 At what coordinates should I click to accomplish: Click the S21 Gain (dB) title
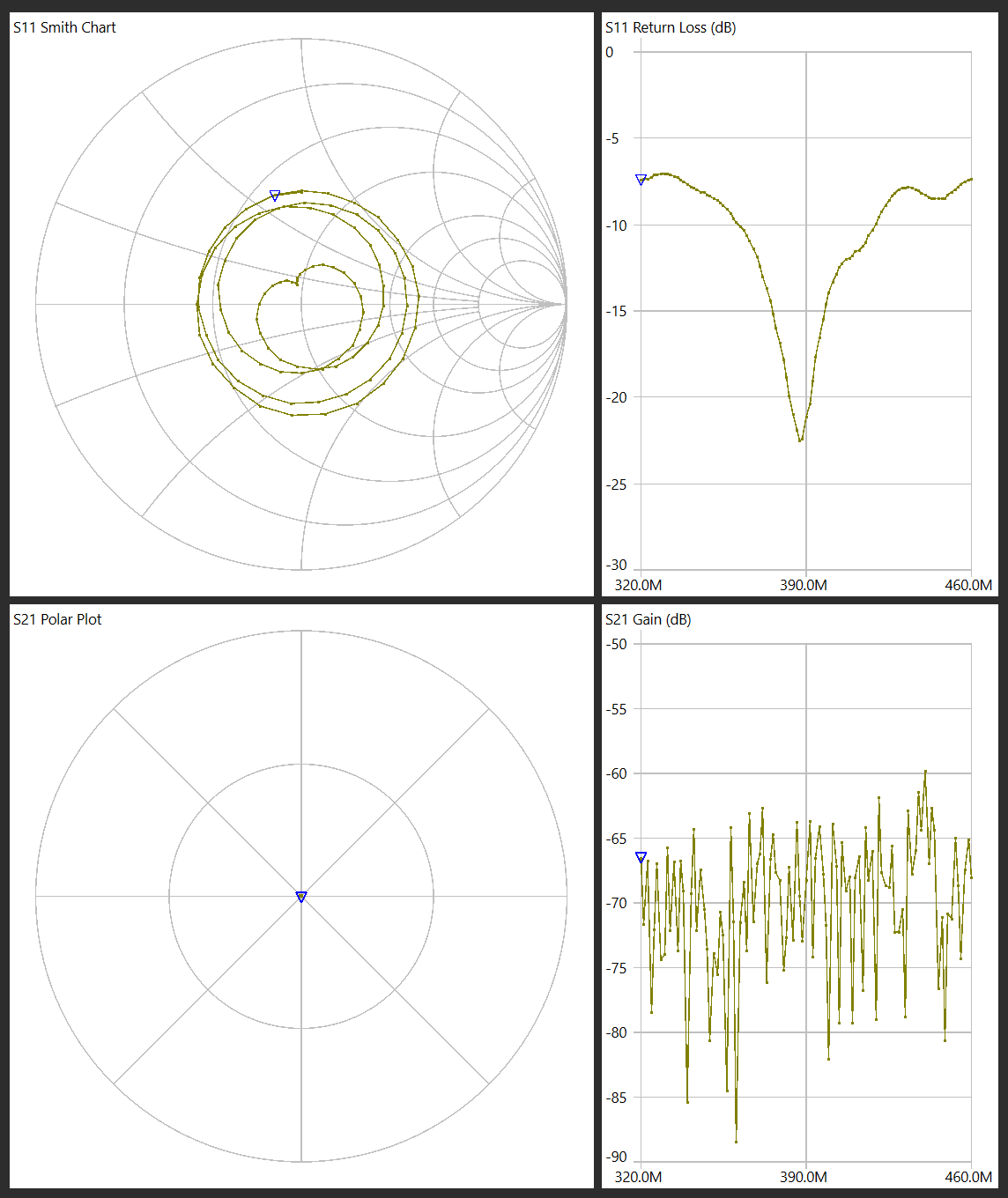click(648, 619)
